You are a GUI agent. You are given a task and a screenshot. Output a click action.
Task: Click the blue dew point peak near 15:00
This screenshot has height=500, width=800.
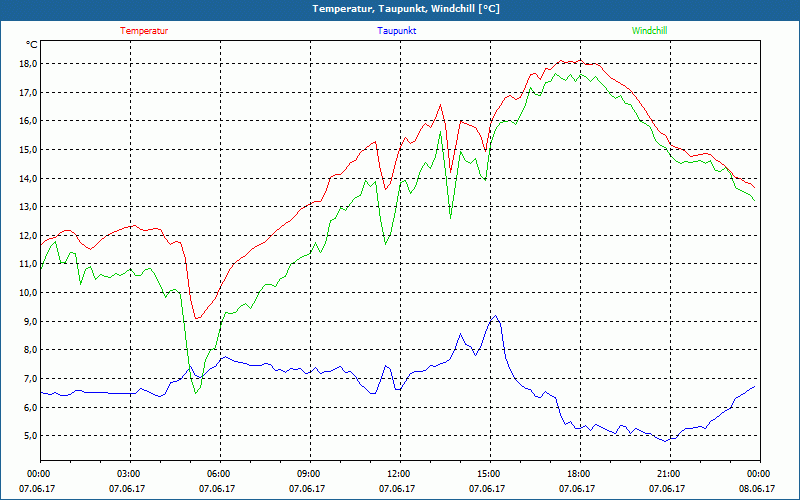click(x=495, y=316)
